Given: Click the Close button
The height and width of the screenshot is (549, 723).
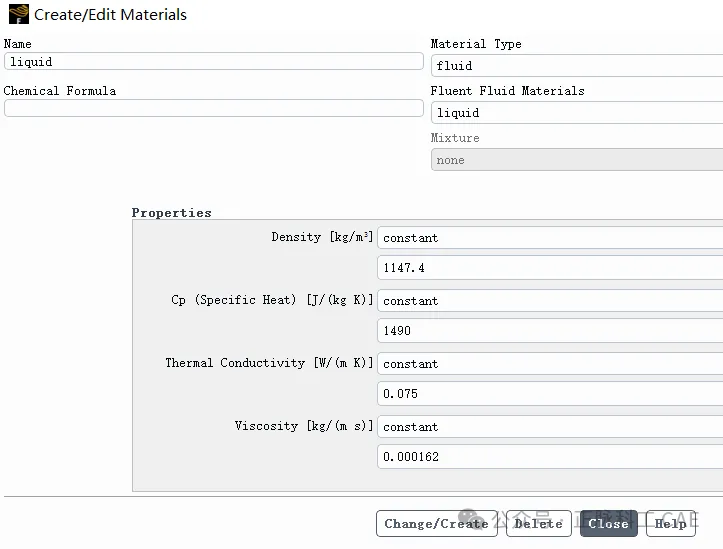Looking at the screenshot, I should coord(609,524).
